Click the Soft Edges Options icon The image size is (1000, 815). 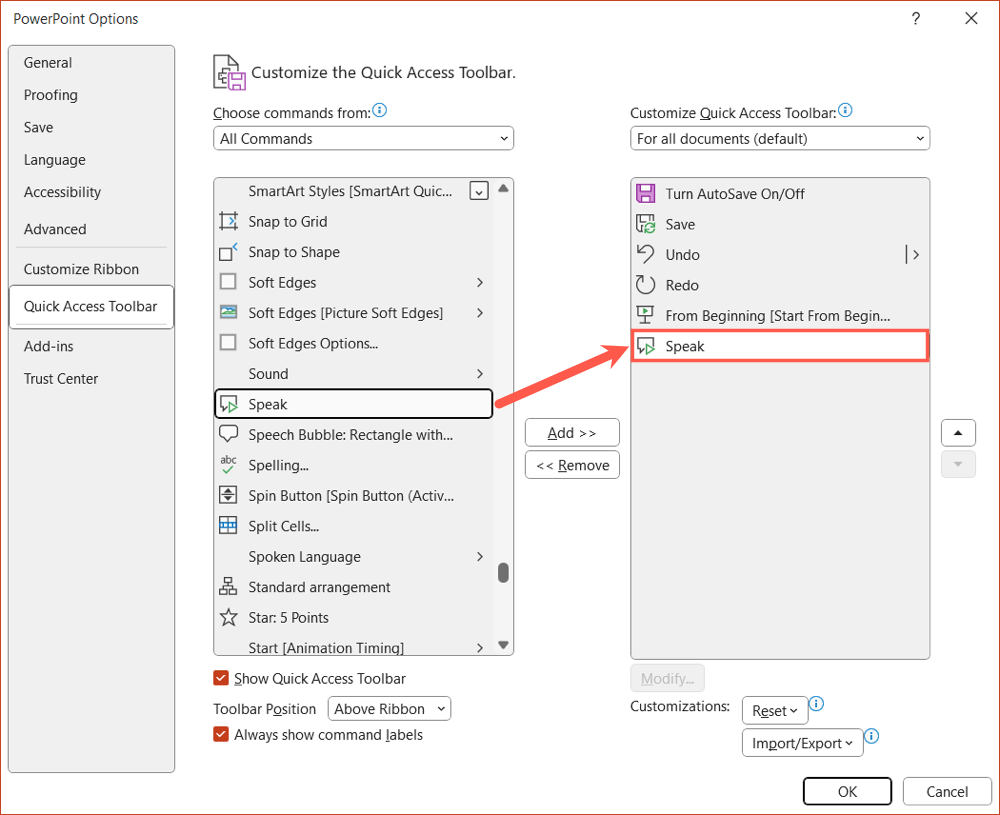[x=228, y=343]
